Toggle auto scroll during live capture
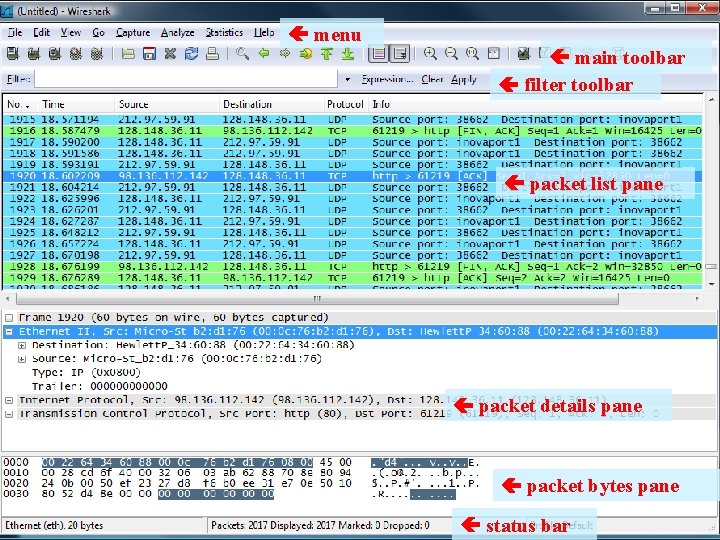The height and width of the screenshot is (540, 720). click(400, 54)
